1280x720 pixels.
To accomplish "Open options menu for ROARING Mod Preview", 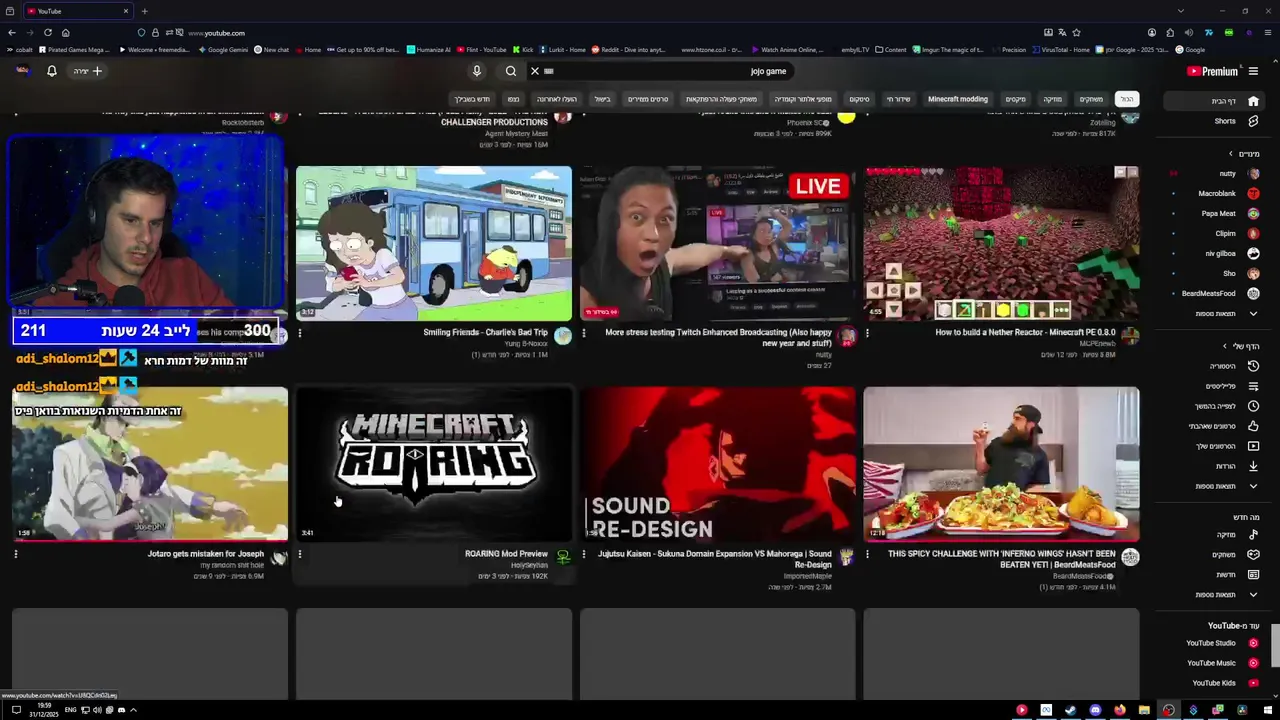I will pos(300,554).
